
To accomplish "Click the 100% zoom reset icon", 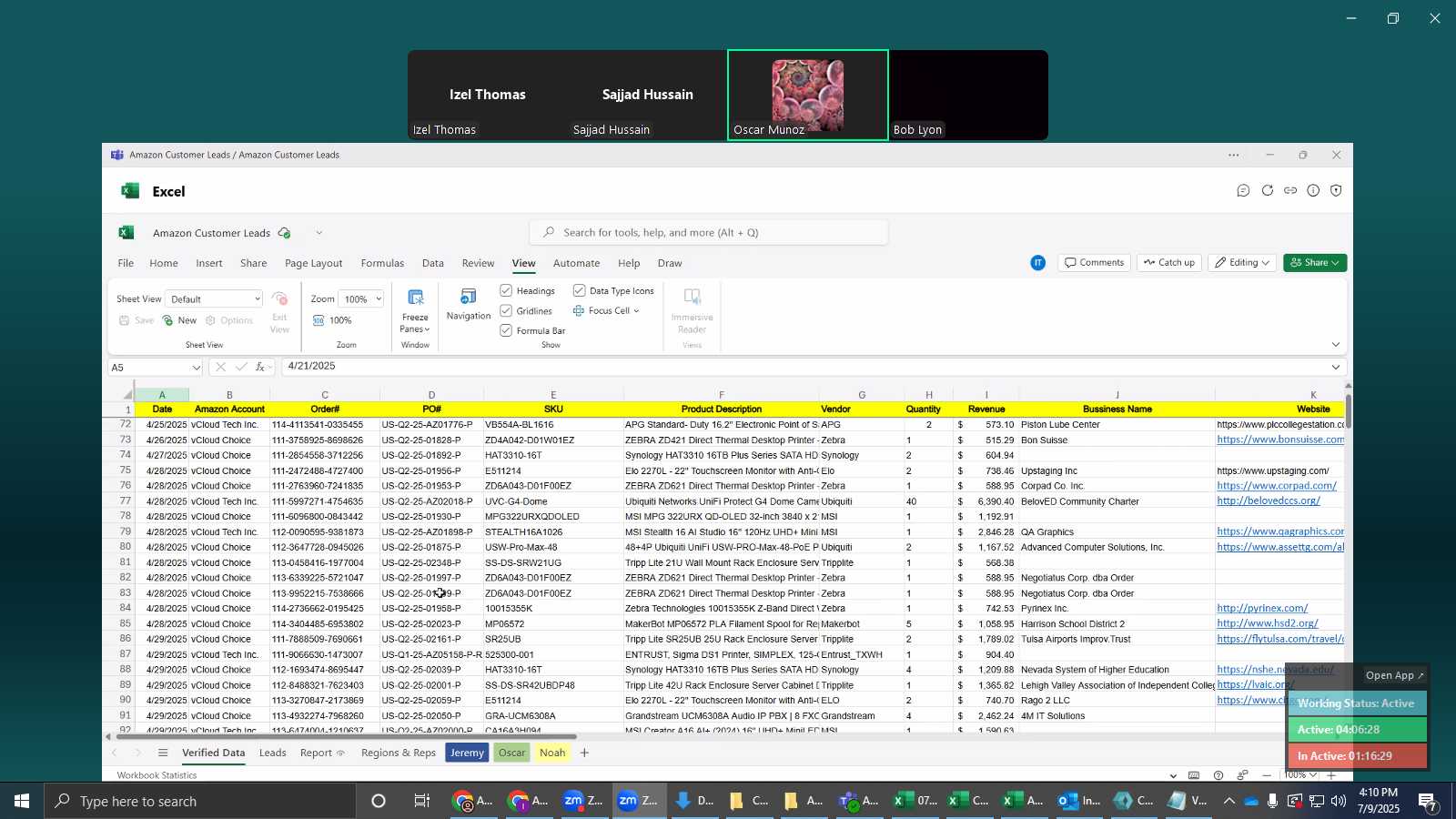I will (318, 320).
